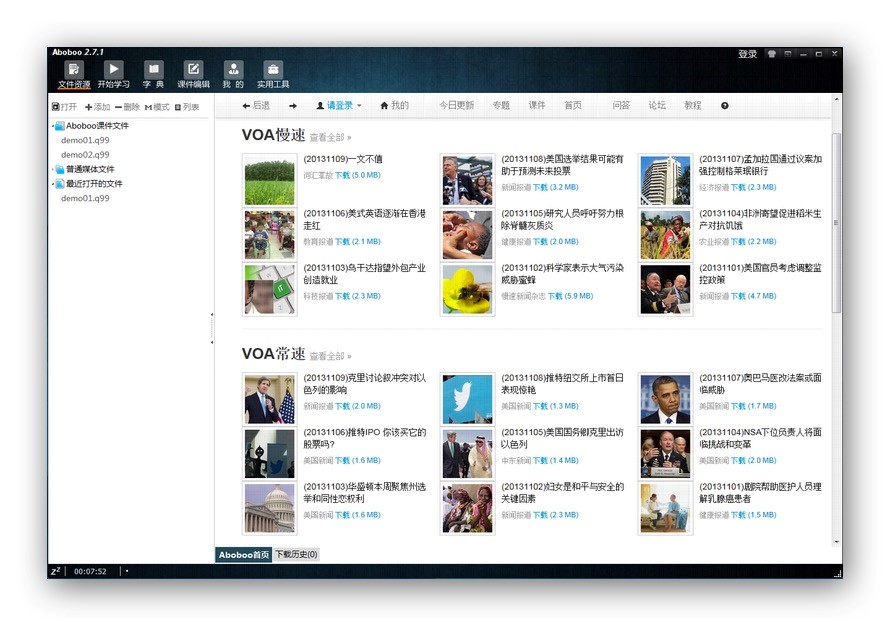The height and width of the screenshot is (626, 890).
Task: Click 查看全部 next to VOA慢速
Action: click(x=330, y=137)
